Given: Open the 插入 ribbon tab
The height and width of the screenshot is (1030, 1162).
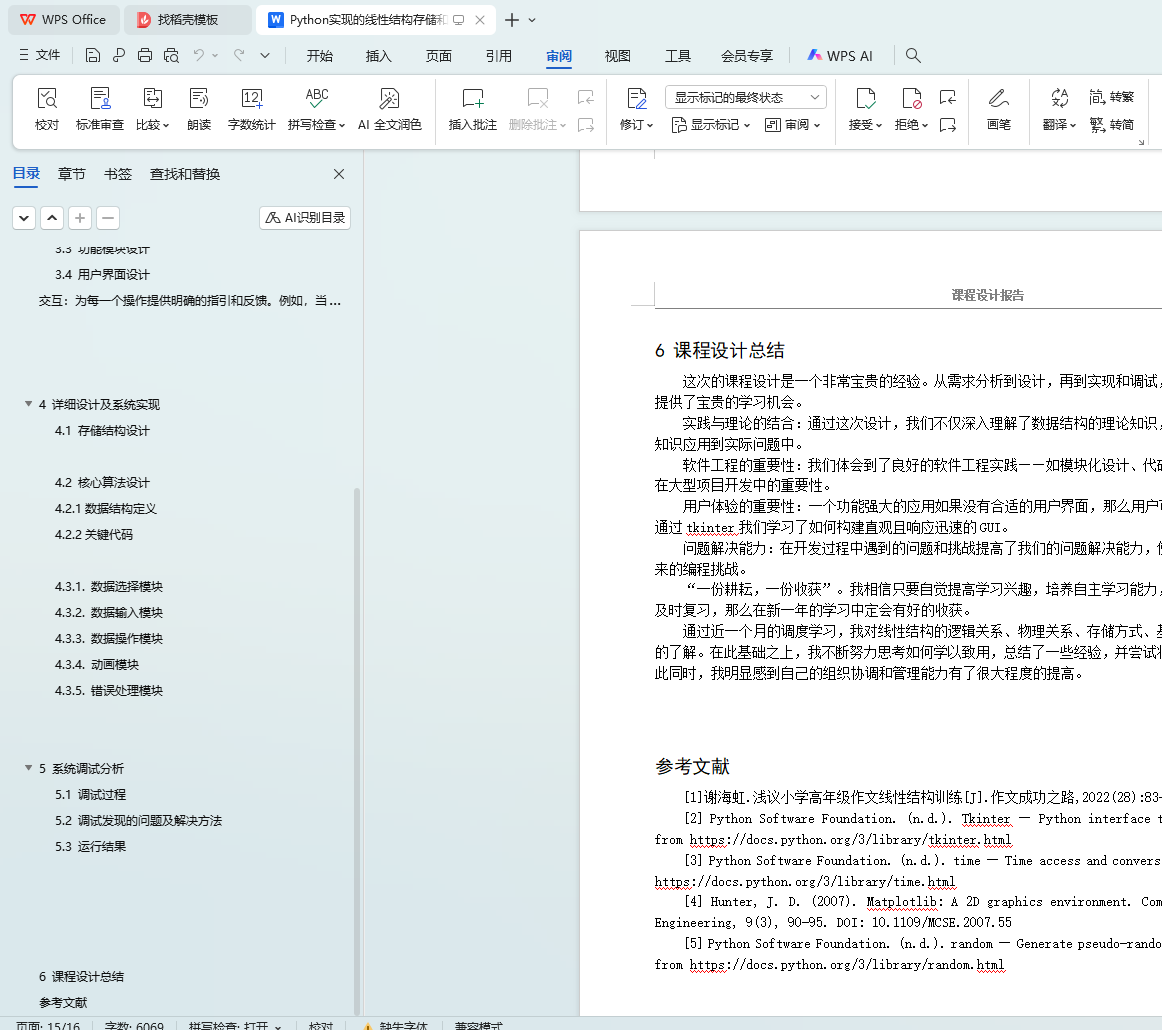Looking at the screenshot, I should pos(379,56).
